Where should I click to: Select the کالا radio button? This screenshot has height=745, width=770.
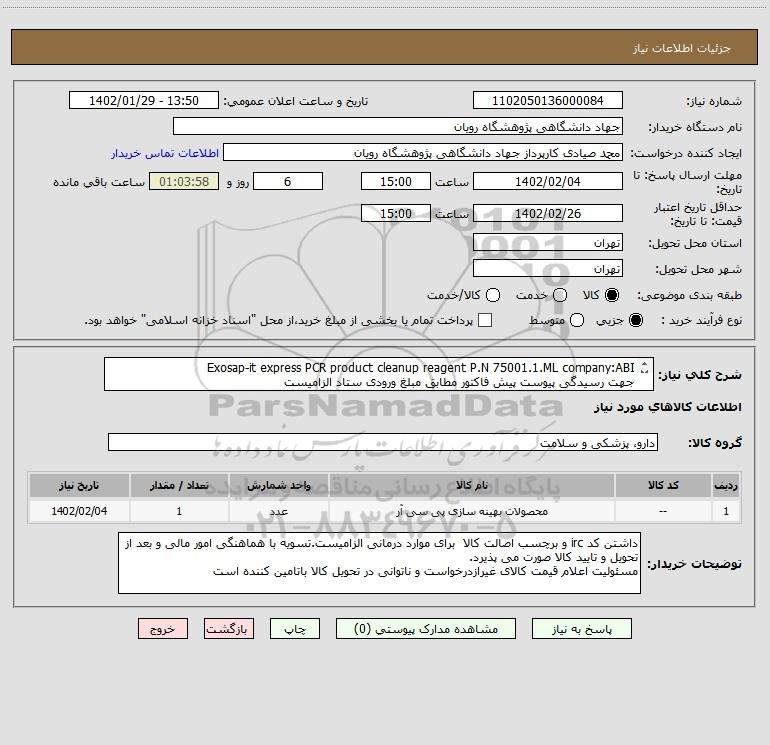(x=612, y=295)
